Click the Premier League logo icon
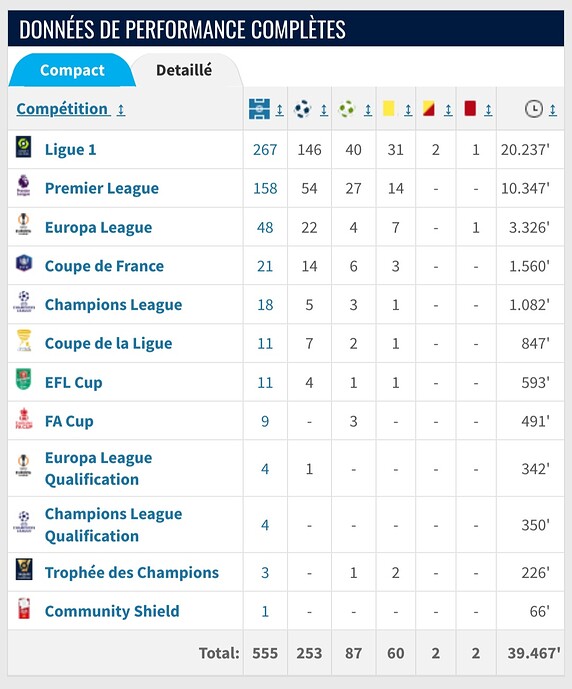The width and height of the screenshot is (572, 689). (24, 185)
